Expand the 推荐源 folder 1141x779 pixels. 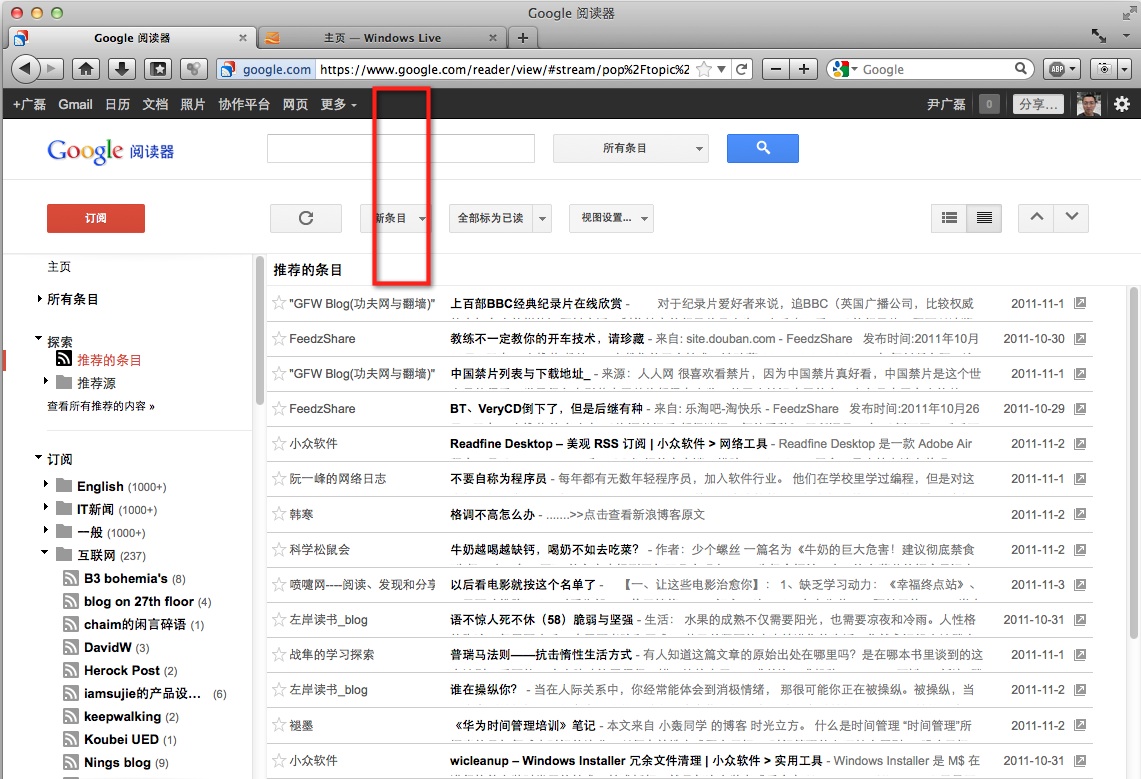pyautogui.click(x=46, y=381)
